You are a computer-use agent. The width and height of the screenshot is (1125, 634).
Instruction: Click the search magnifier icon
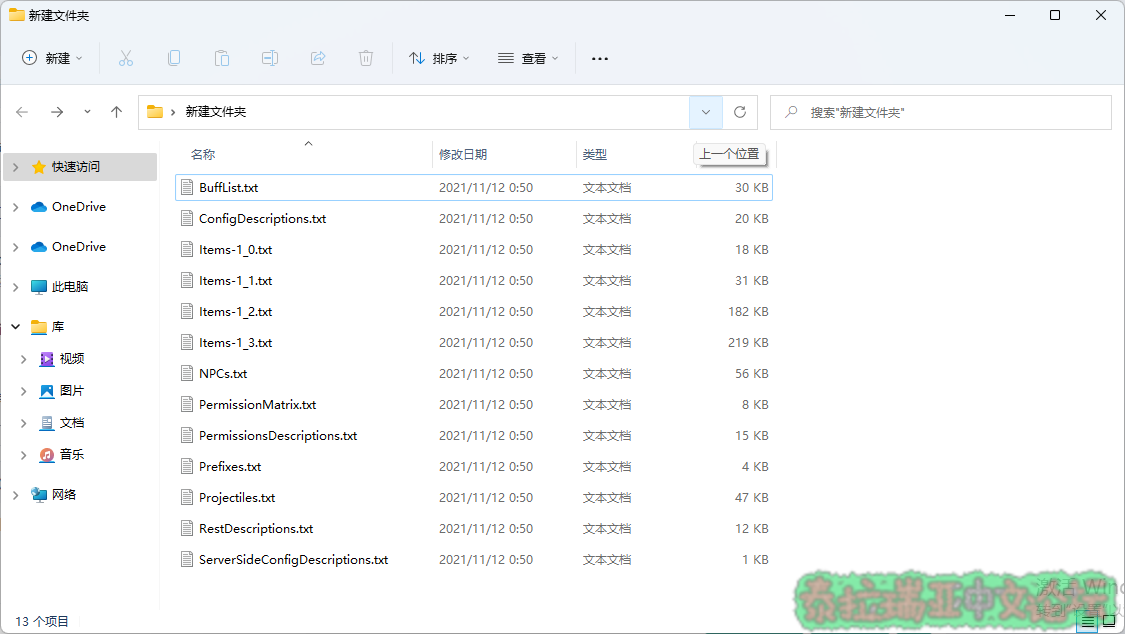pyautogui.click(x=791, y=112)
